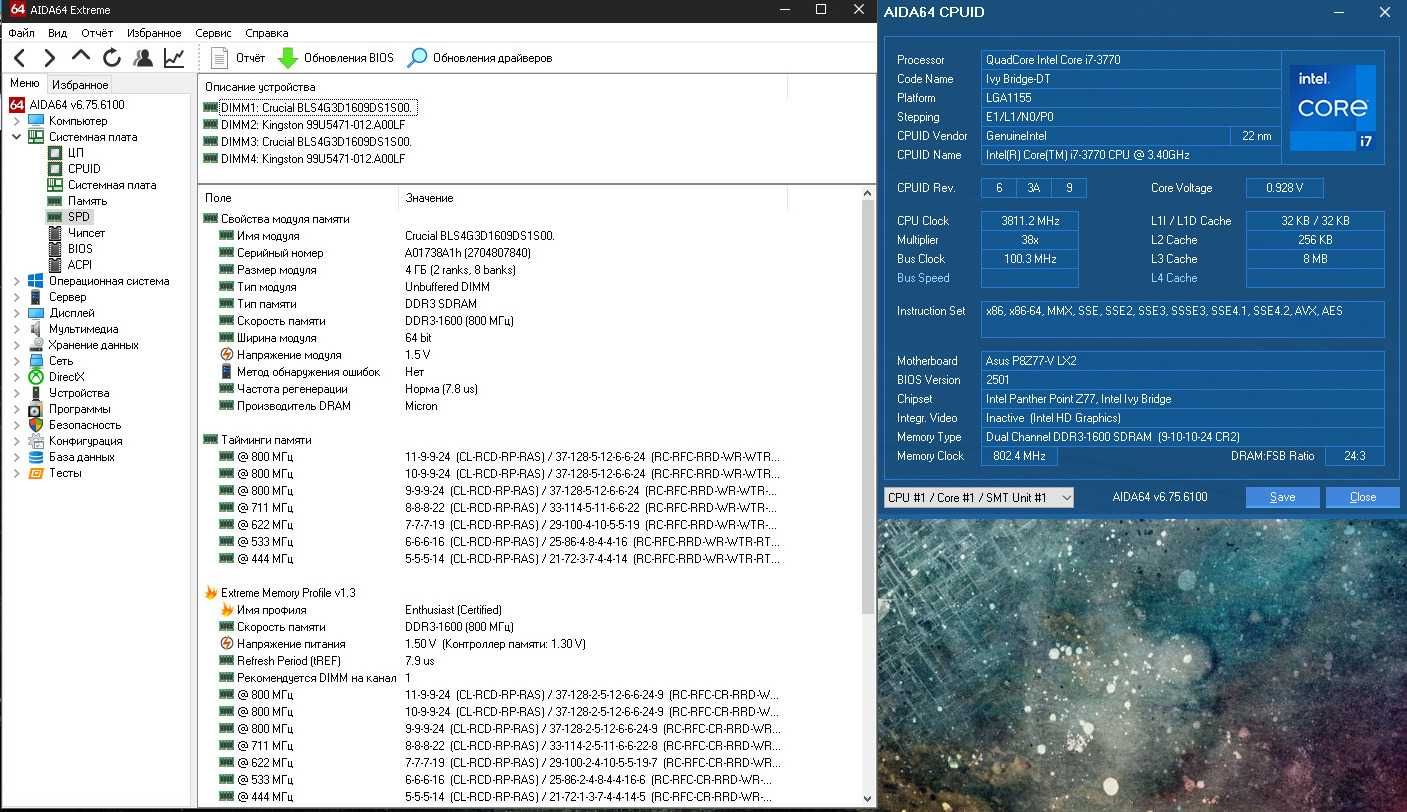Screen dimensions: 1407x812
Task: Switch to the Избранное tab in the sidebar
Action: tap(80, 85)
